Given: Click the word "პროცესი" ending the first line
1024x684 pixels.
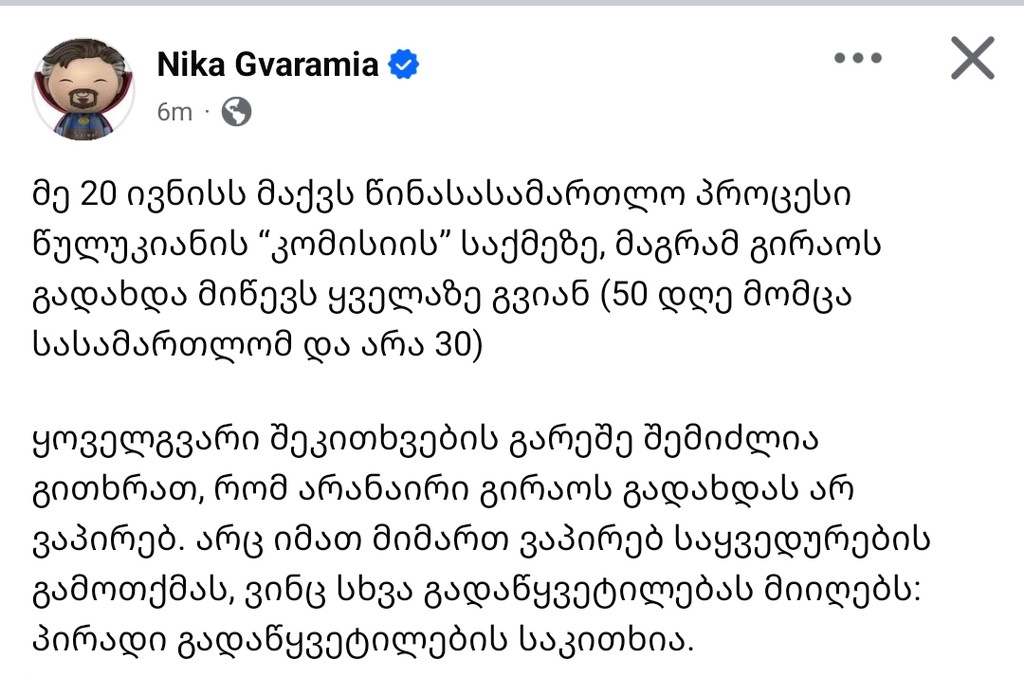Looking at the screenshot, I should click(x=774, y=195).
